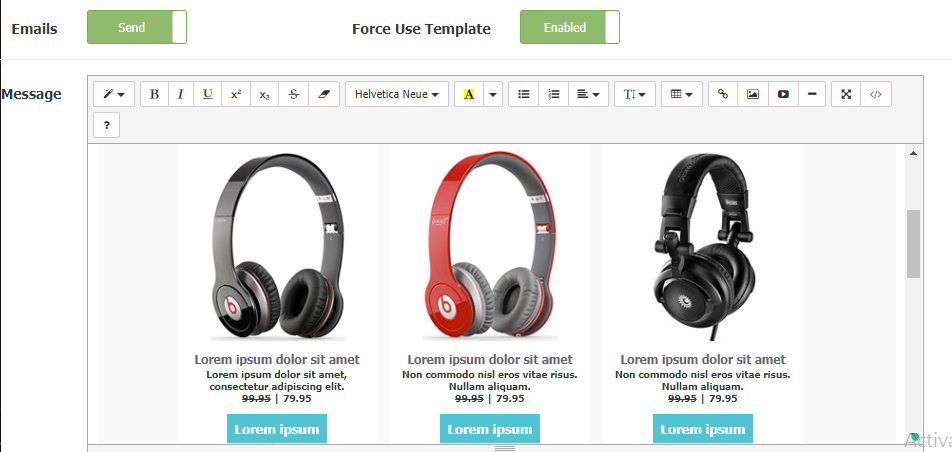Click the editor vertical scrollbar thumb

pos(913,244)
